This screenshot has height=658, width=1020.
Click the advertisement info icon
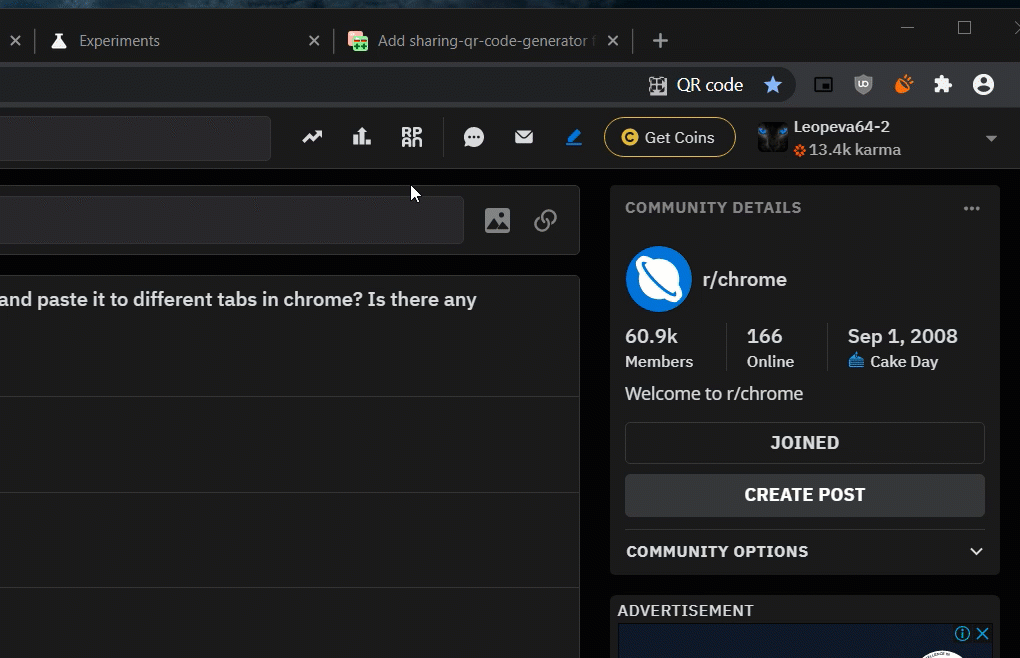pyautogui.click(x=962, y=633)
